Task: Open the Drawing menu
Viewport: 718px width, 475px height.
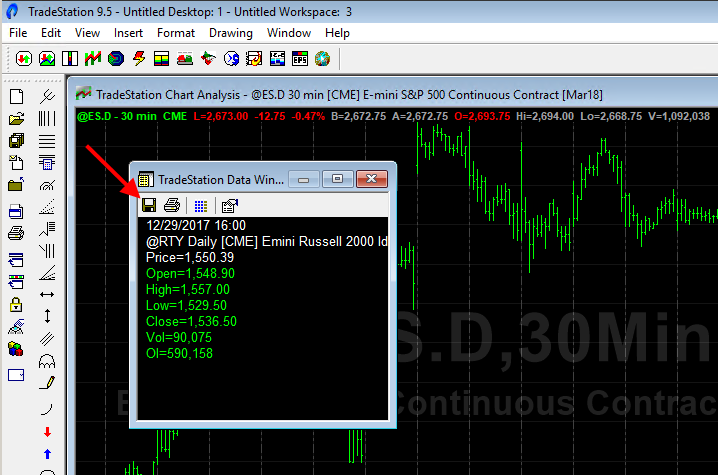Action: click(231, 33)
